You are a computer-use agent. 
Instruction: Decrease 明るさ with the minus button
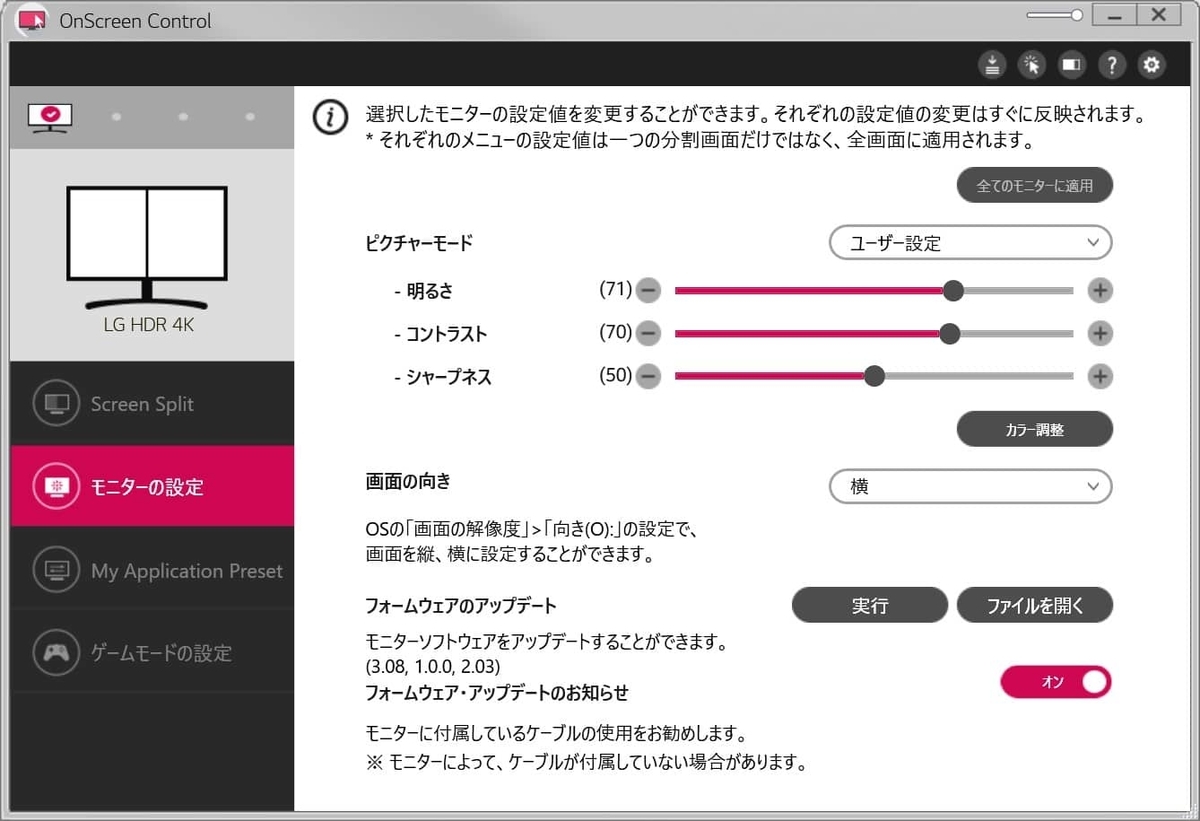point(648,291)
